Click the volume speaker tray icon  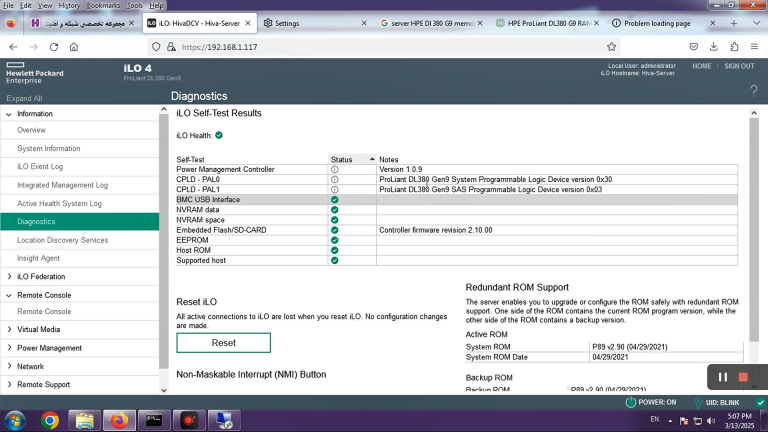711,421
